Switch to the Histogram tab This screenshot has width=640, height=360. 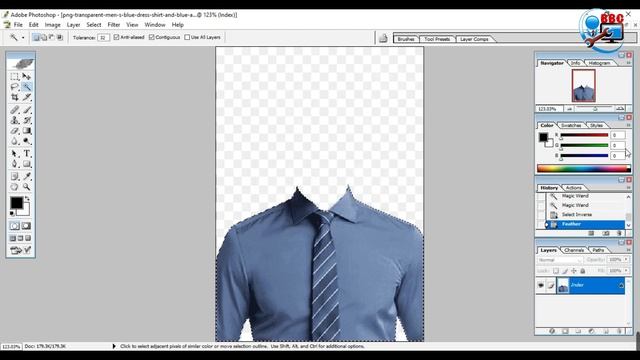(x=599, y=63)
